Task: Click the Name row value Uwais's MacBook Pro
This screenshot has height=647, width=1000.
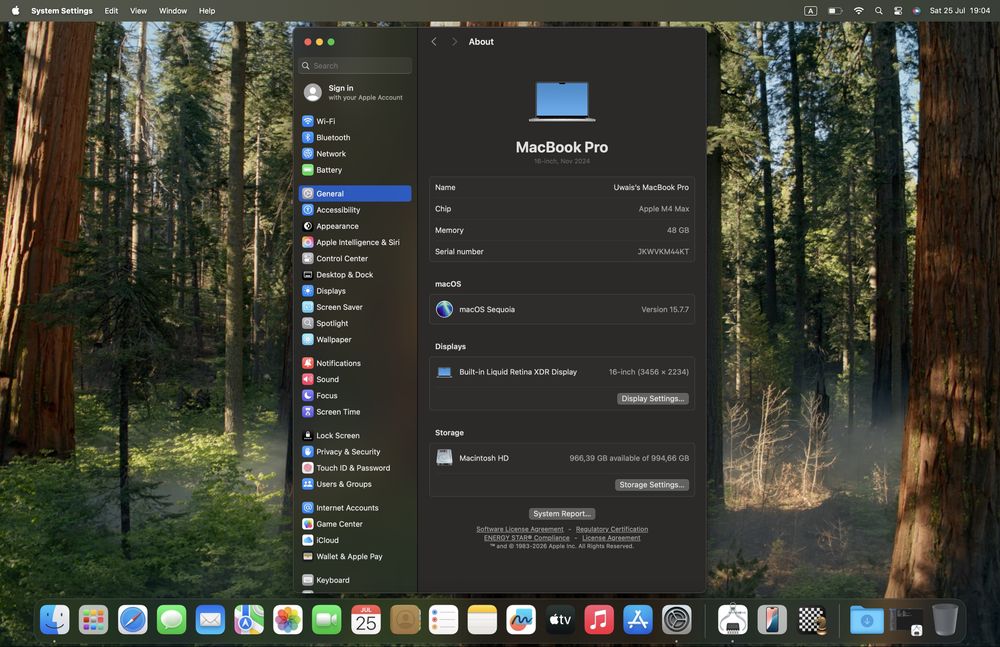Action: pyautogui.click(x=651, y=188)
